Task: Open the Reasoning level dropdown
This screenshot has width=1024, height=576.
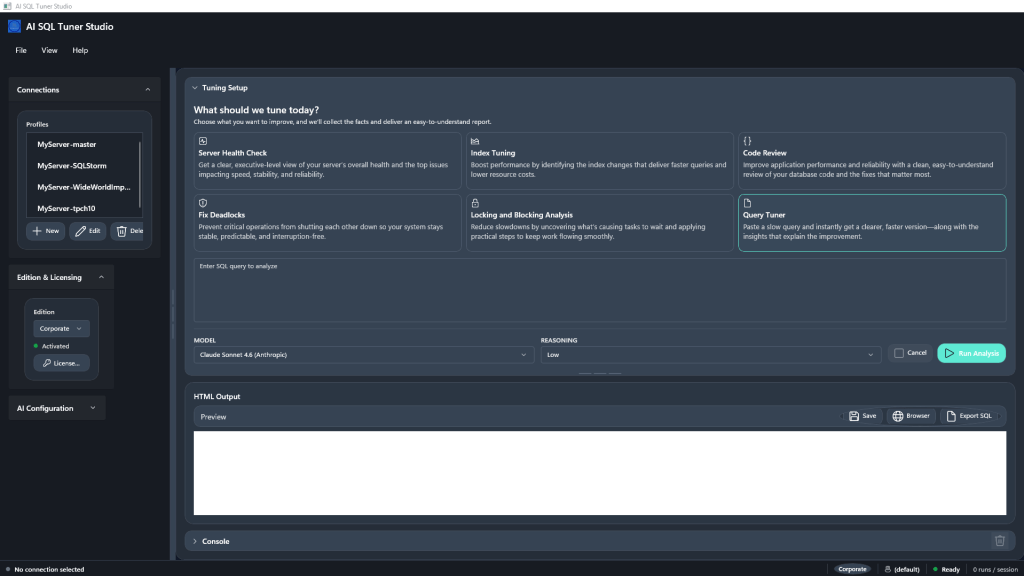Action: click(711, 355)
